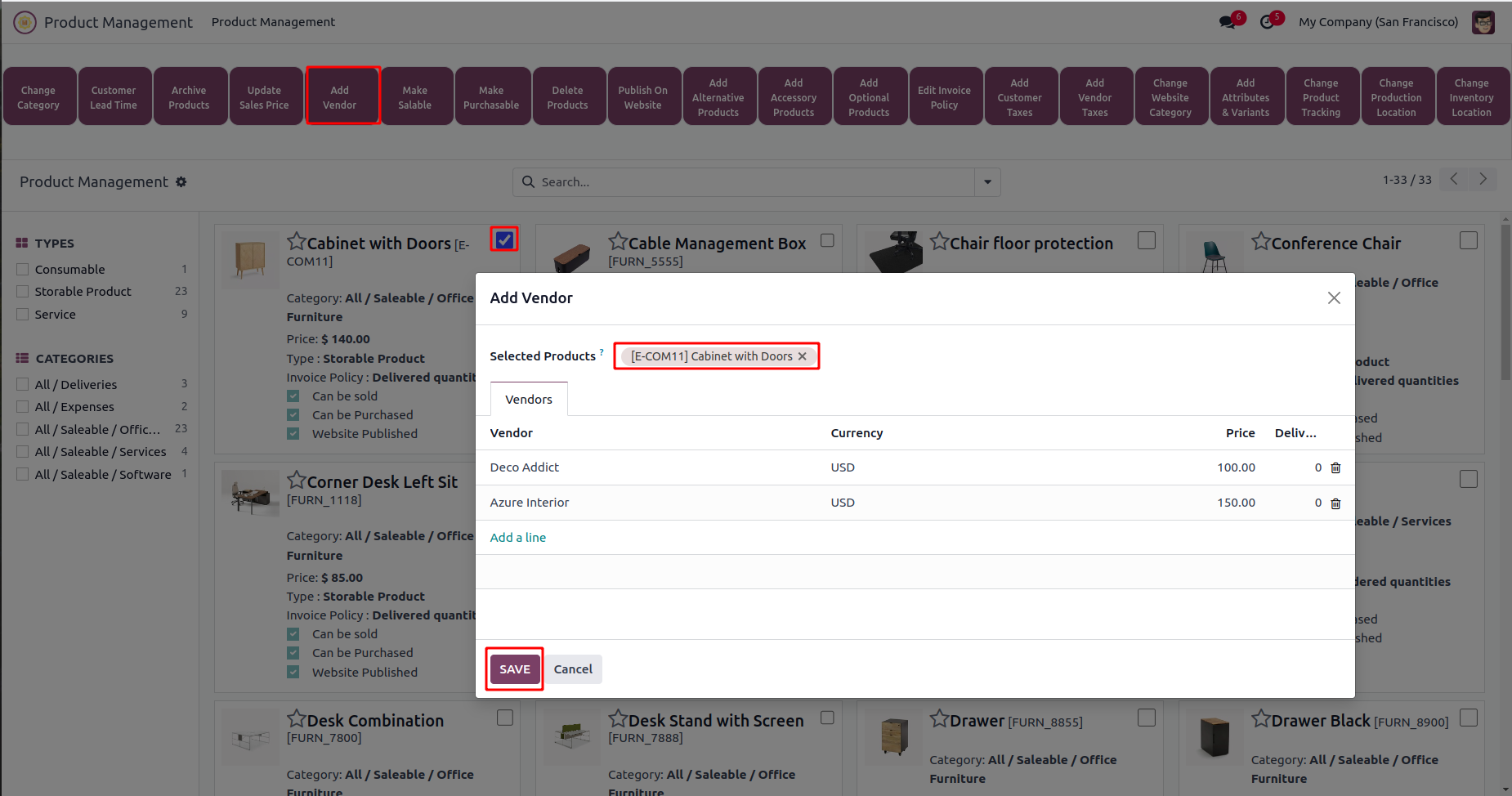
Task: Open the activities clock icon
Action: click(x=1267, y=22)
